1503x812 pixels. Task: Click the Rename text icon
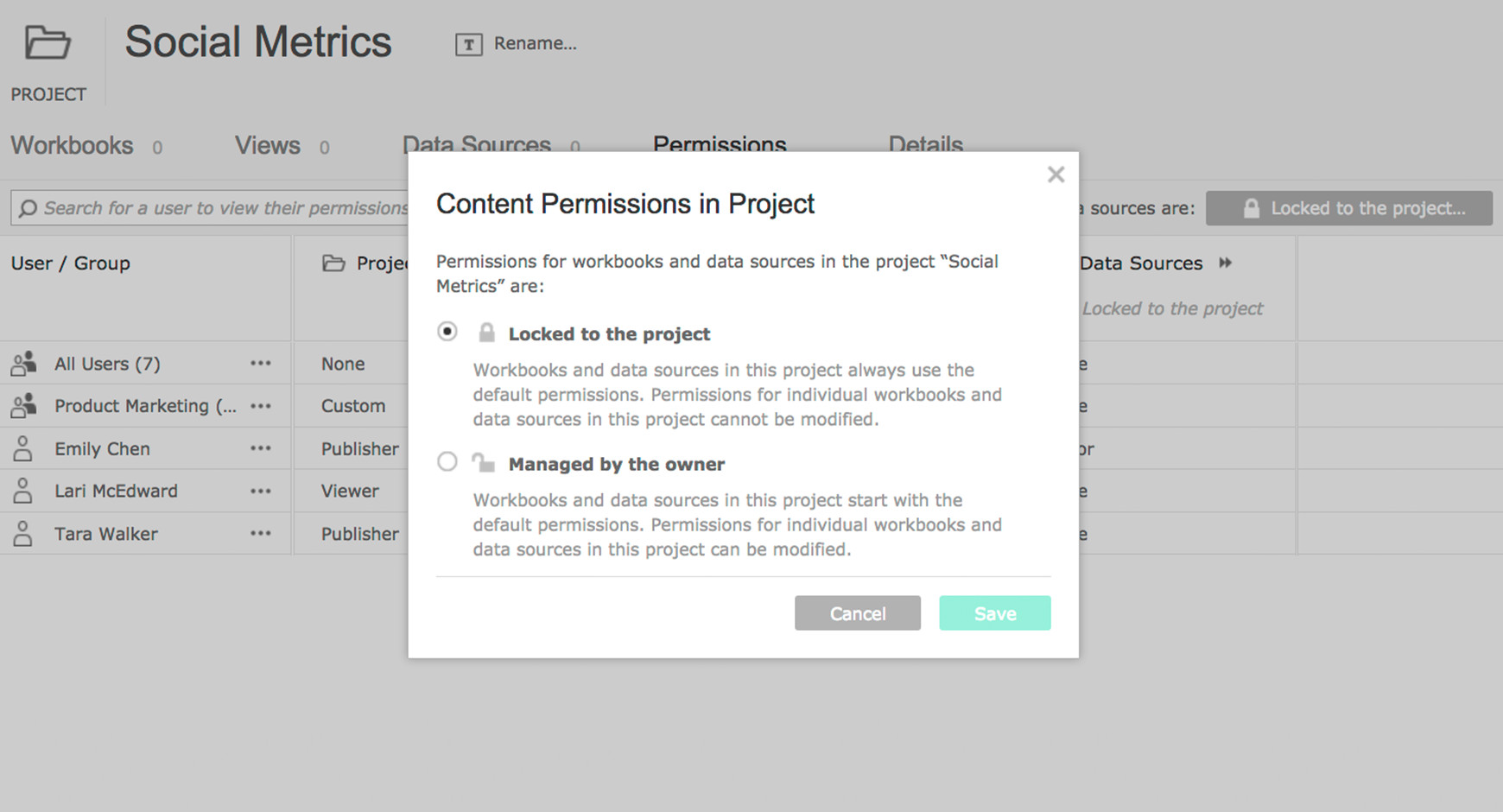(x=469, y=44)
